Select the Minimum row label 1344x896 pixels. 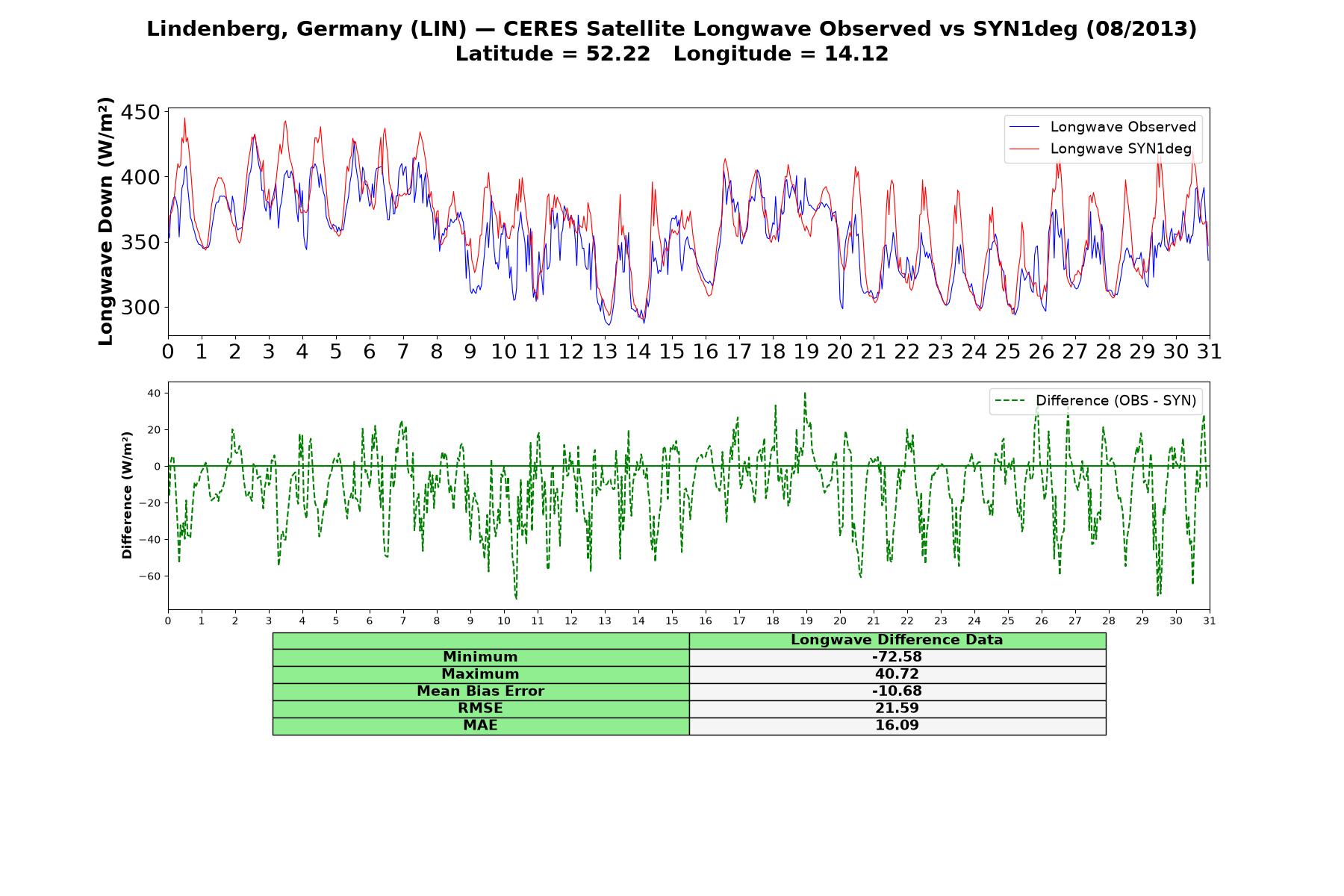point(480,657)
